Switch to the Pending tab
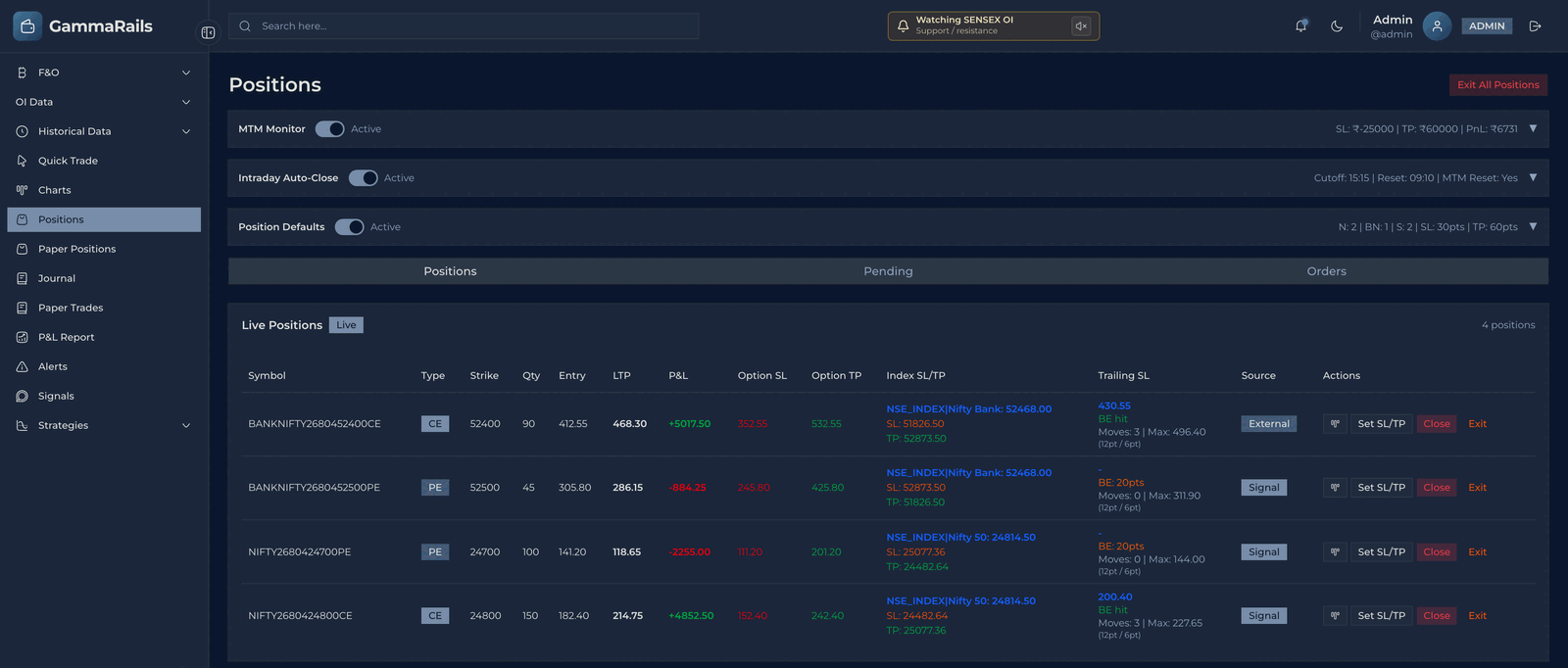The height and width of the screenshot is (668, 1568). [888, 271]
